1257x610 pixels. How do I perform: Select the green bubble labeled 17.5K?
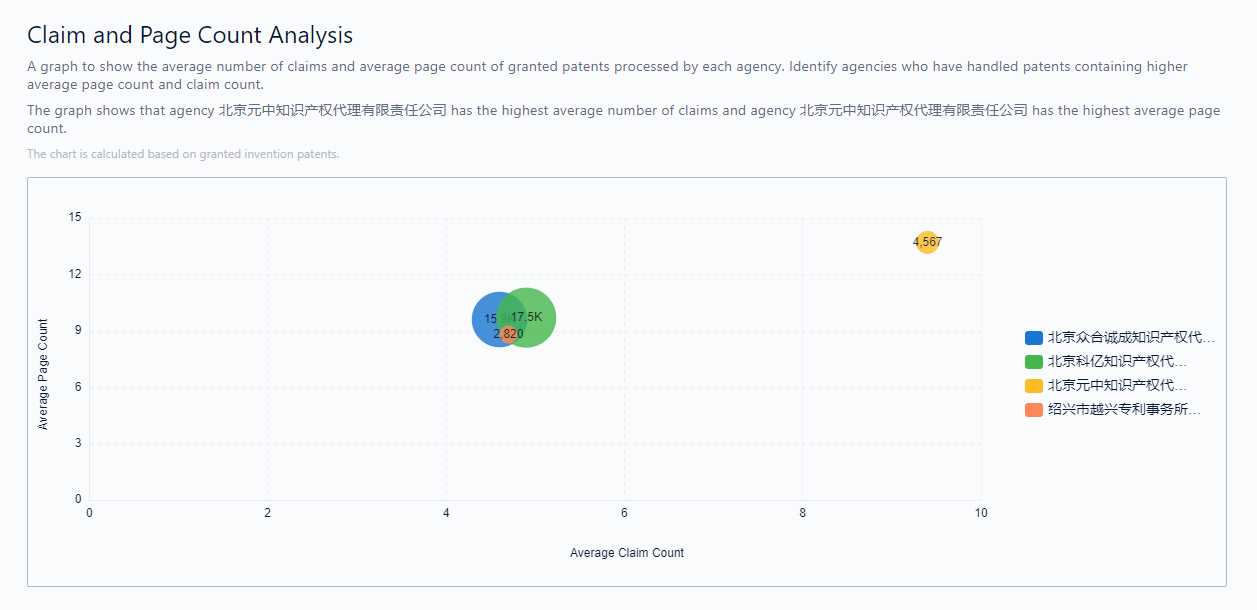[535, 315]
